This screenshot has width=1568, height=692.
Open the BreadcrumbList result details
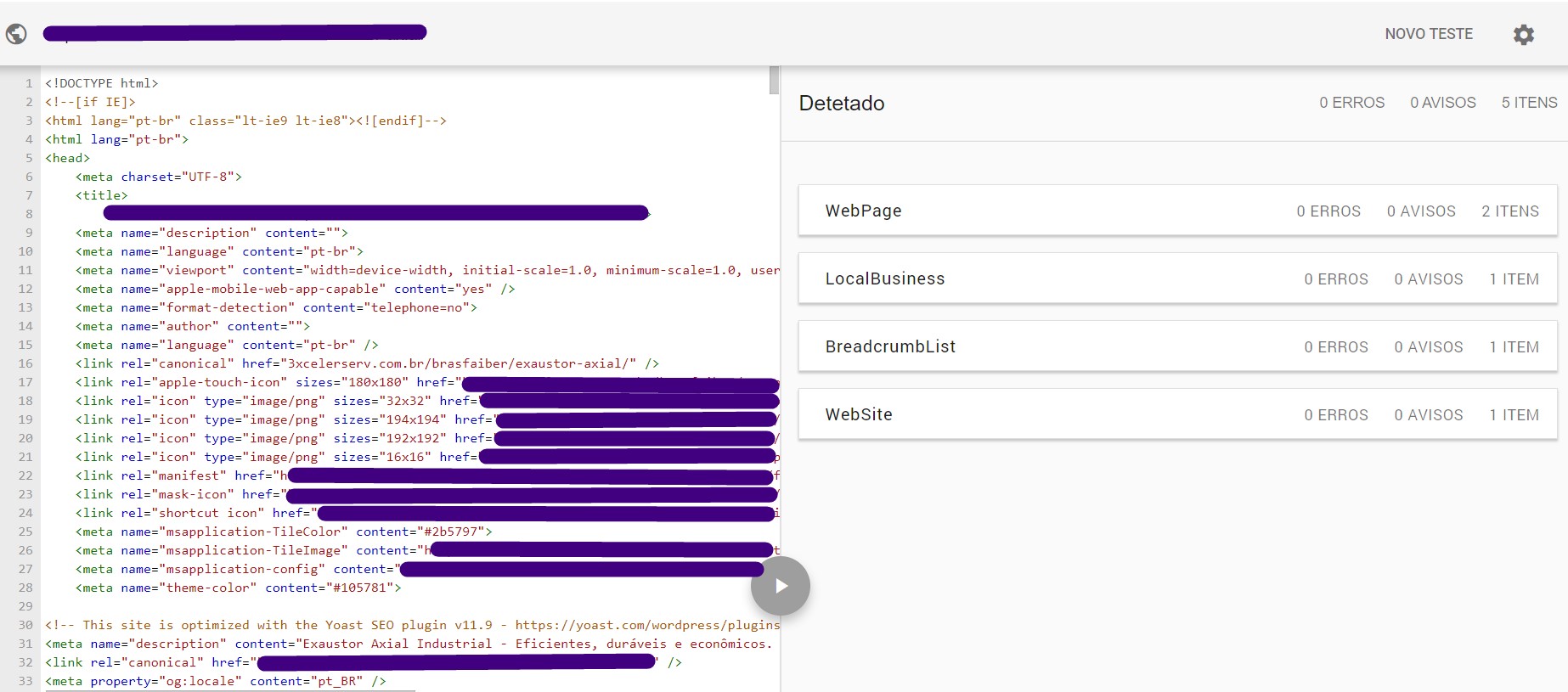pyautogui.click(x=1176, y=346)
